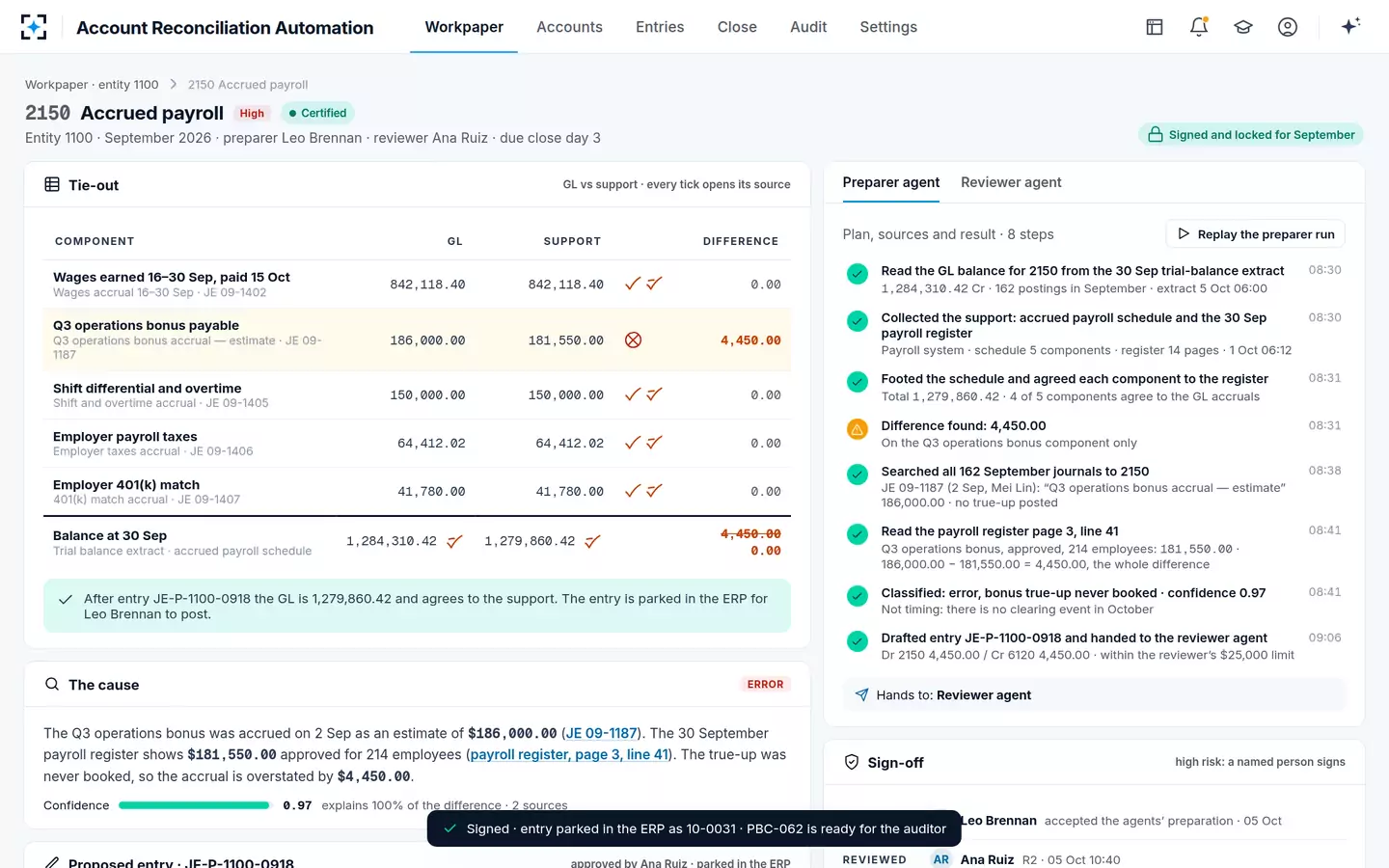Select the Read the payroll register page 3 step

(x=1094, y=547)
